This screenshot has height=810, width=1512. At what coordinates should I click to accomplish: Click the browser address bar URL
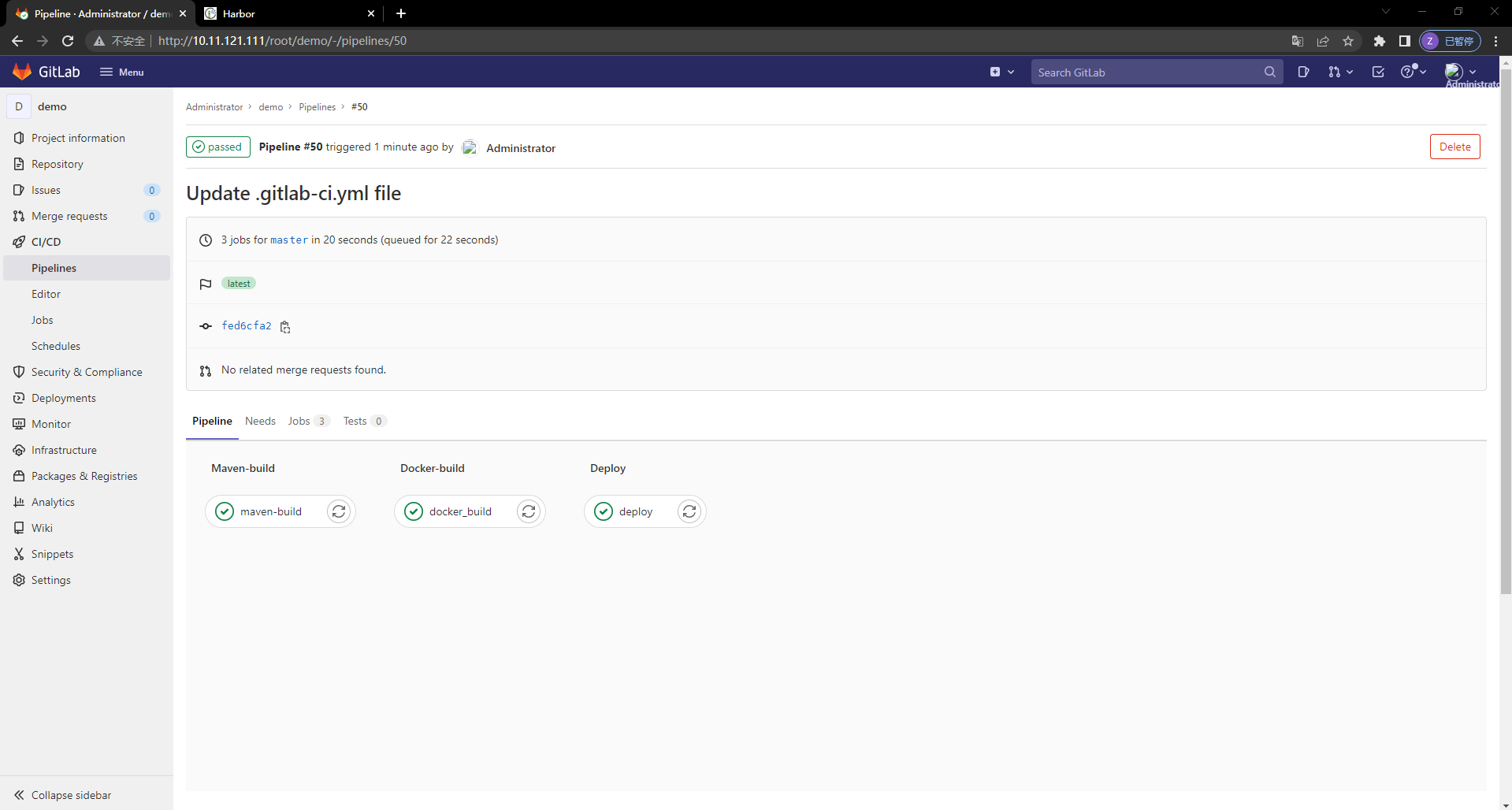[x=282, y=41]
